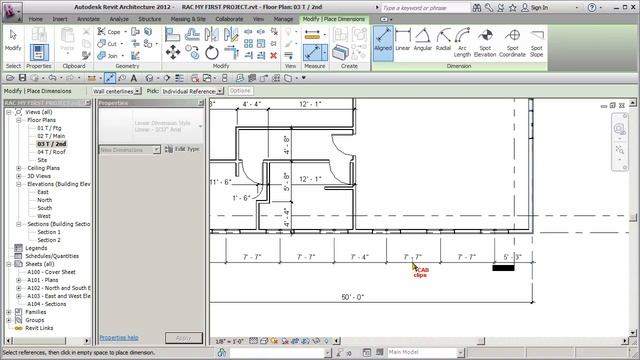
Task: Collapse the Elevations node
Action: pos(19,184)
